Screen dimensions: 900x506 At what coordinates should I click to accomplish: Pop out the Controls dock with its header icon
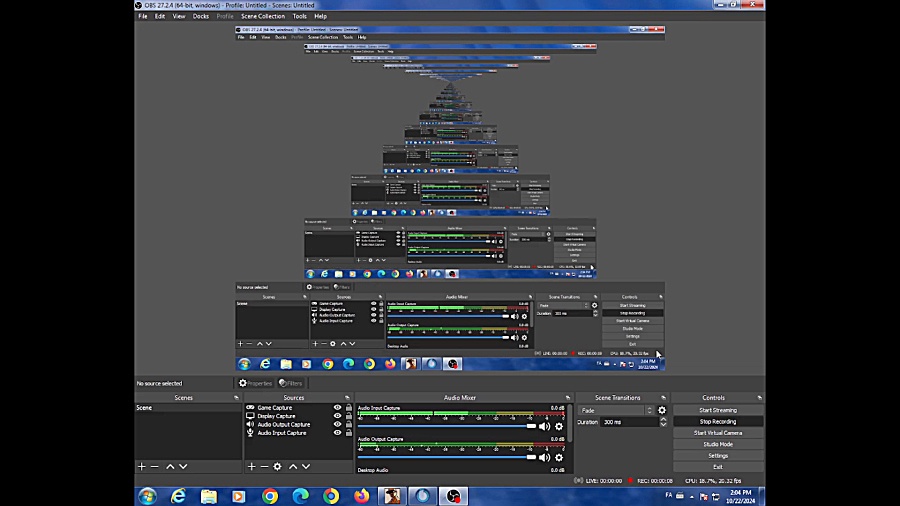[x=759, y=398]
